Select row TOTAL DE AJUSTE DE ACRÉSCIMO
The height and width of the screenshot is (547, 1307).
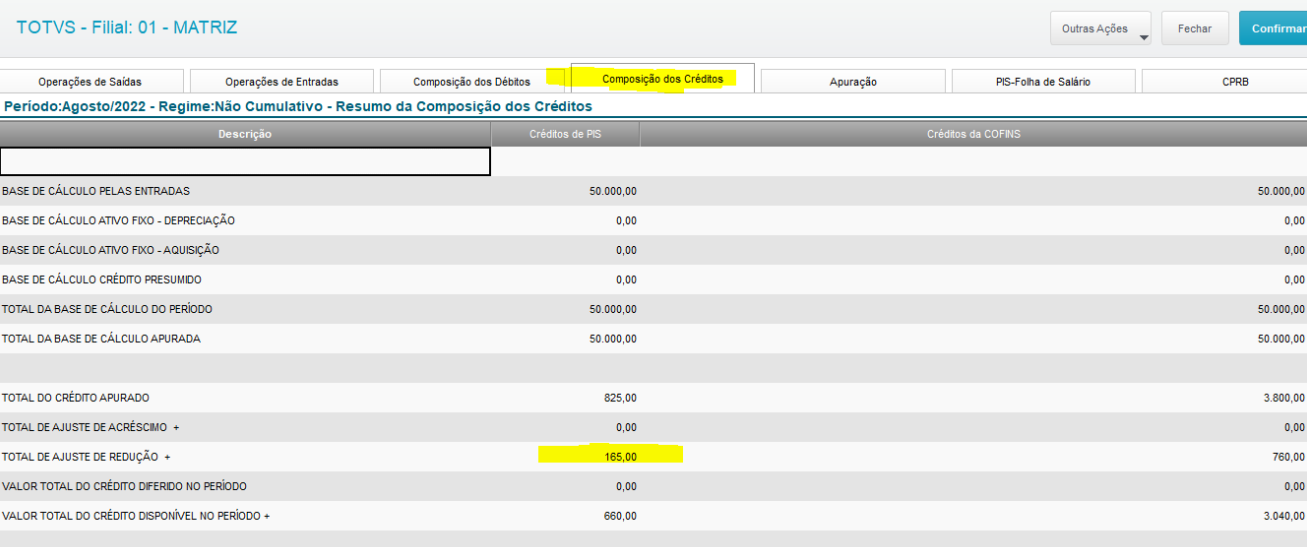(x=653, y=427)
